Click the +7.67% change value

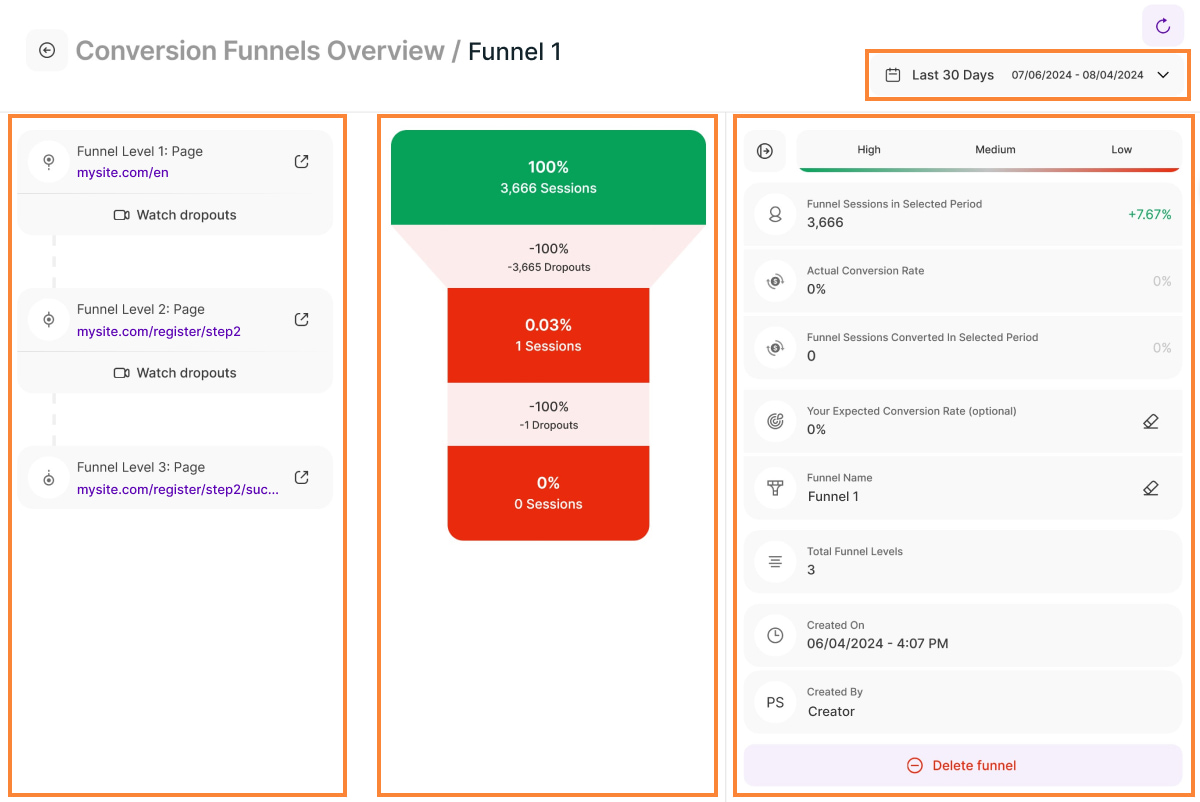pos(1149,214)
